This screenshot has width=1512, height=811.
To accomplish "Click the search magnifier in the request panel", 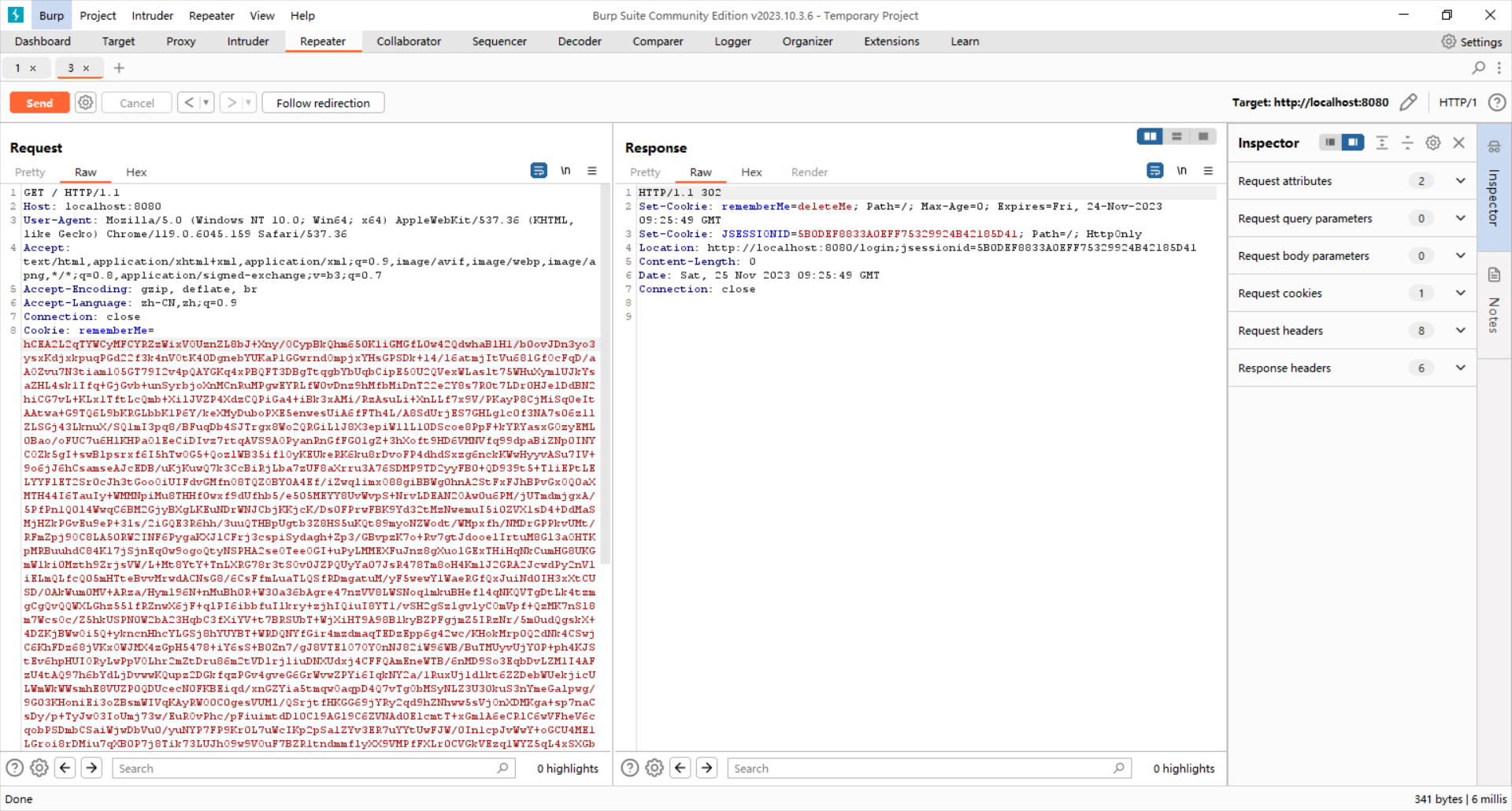I will (x=502, y=768).
